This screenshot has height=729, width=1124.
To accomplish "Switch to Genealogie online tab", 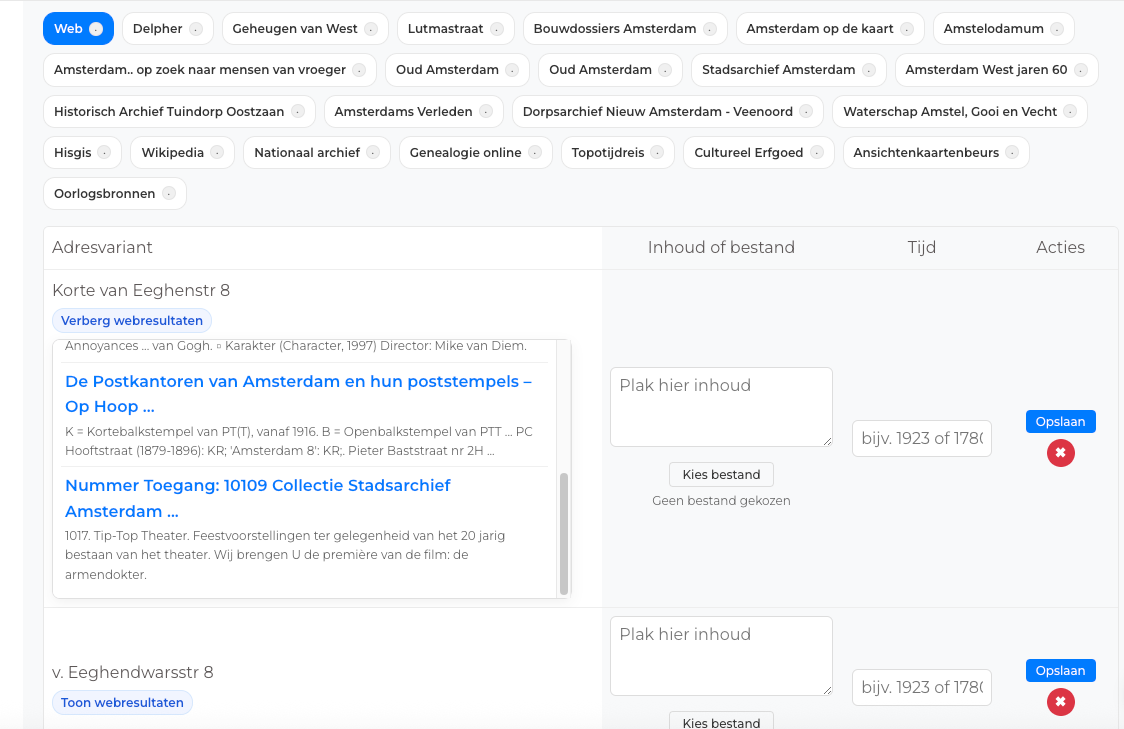I will [464, 153].
